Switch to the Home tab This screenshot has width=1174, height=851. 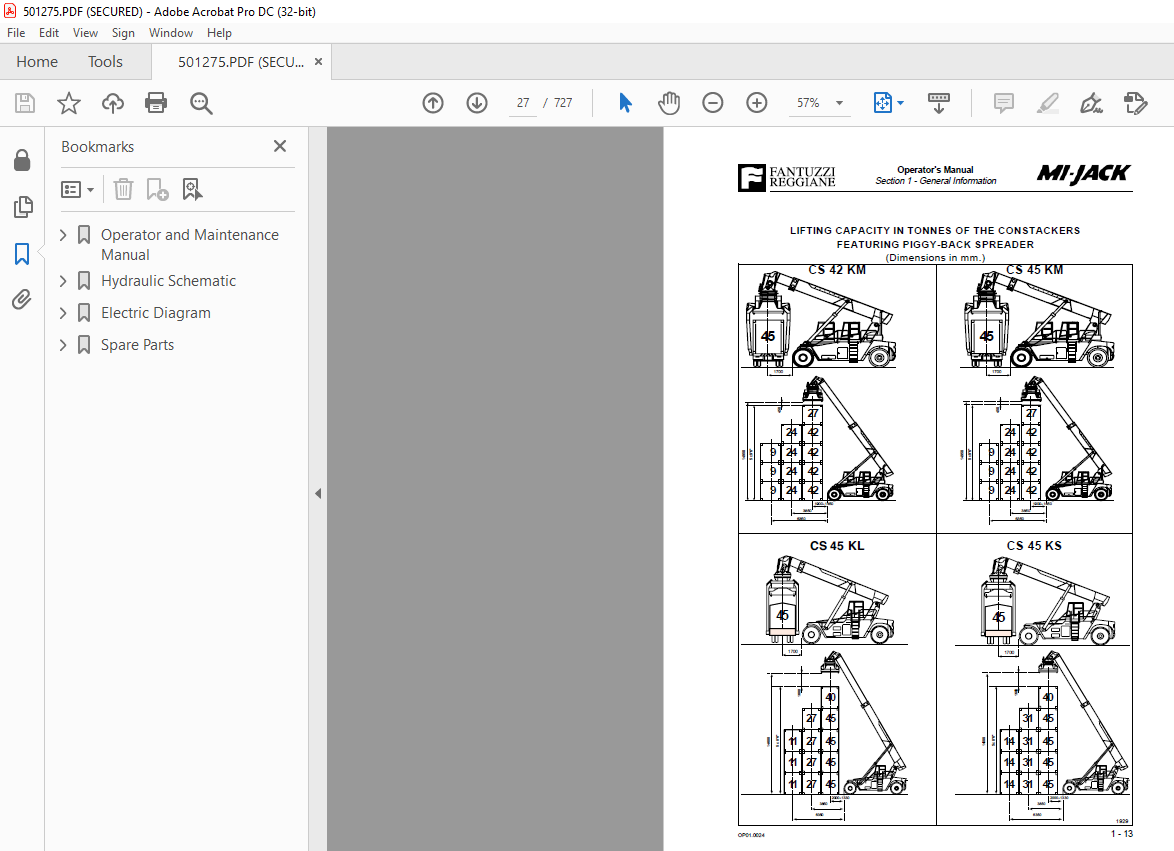[37, 62]
